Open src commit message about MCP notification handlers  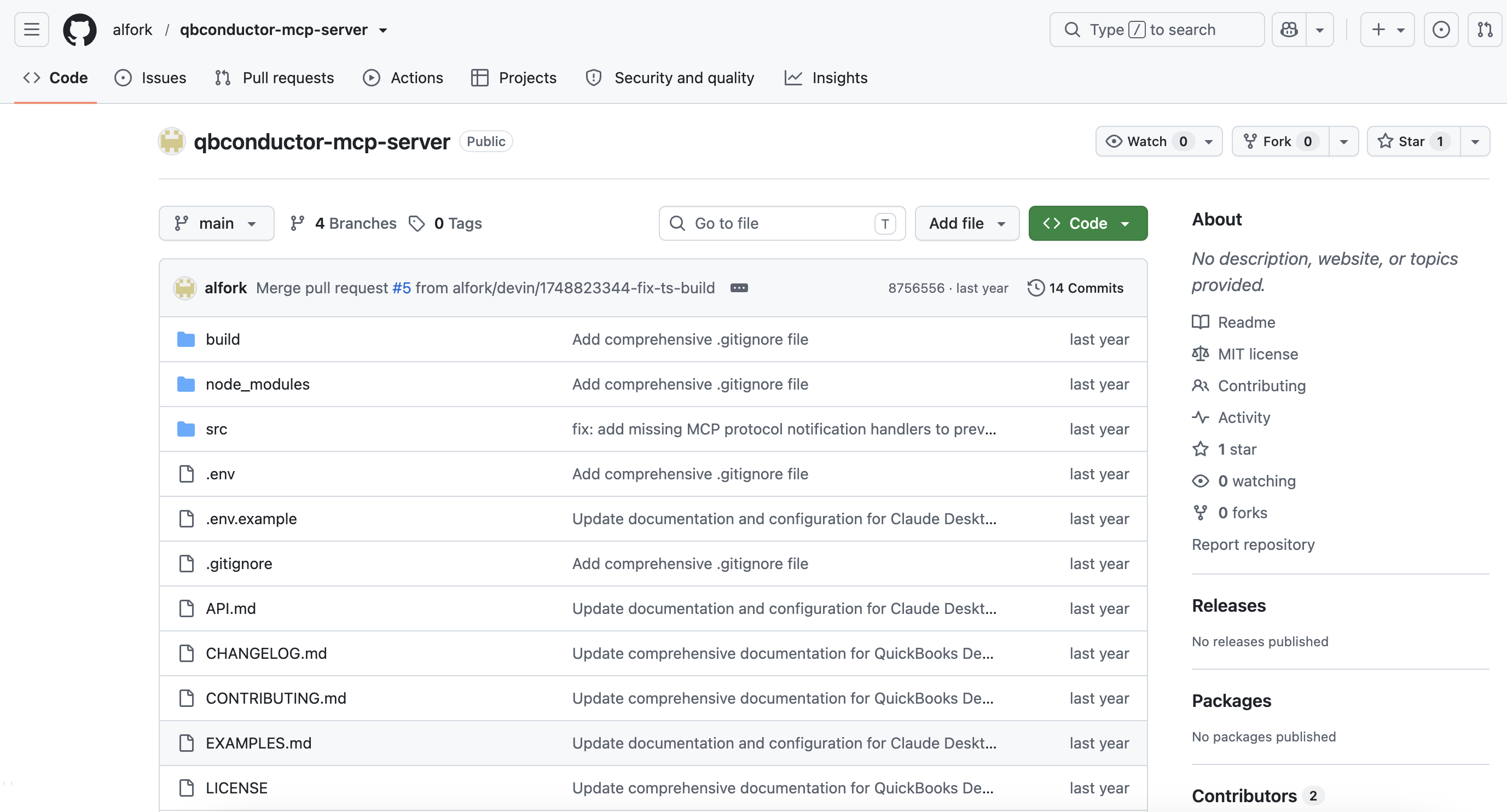(784, 430)
